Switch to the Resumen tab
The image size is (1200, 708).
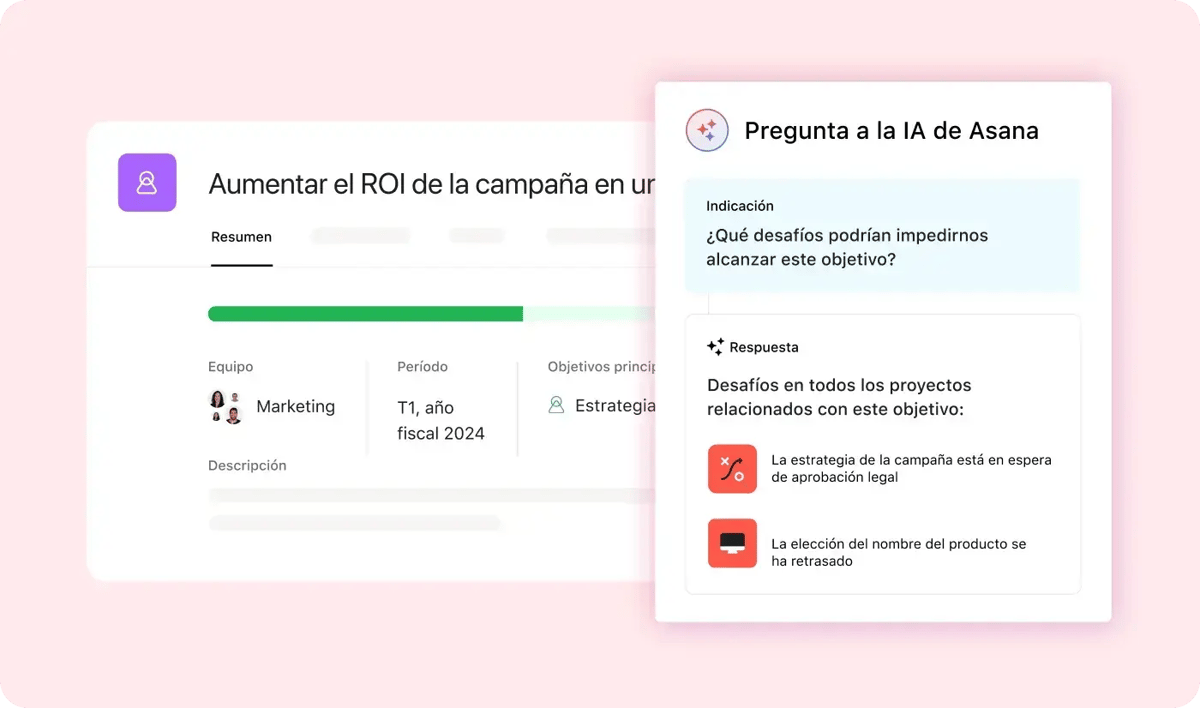(x=241, y=237)
